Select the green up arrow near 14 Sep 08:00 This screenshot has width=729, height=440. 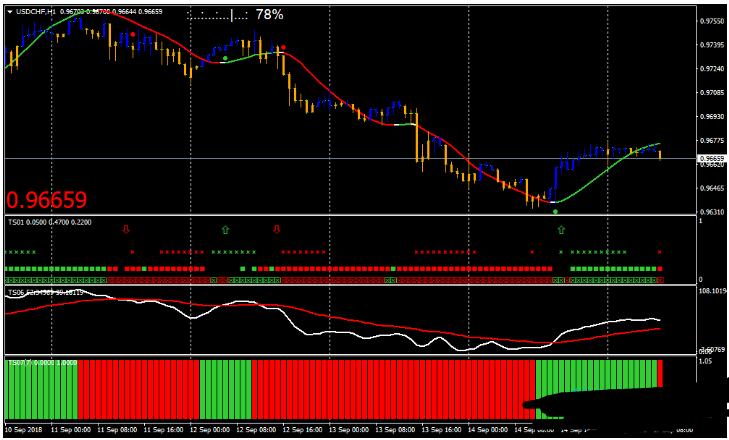(x=561, y=229)
